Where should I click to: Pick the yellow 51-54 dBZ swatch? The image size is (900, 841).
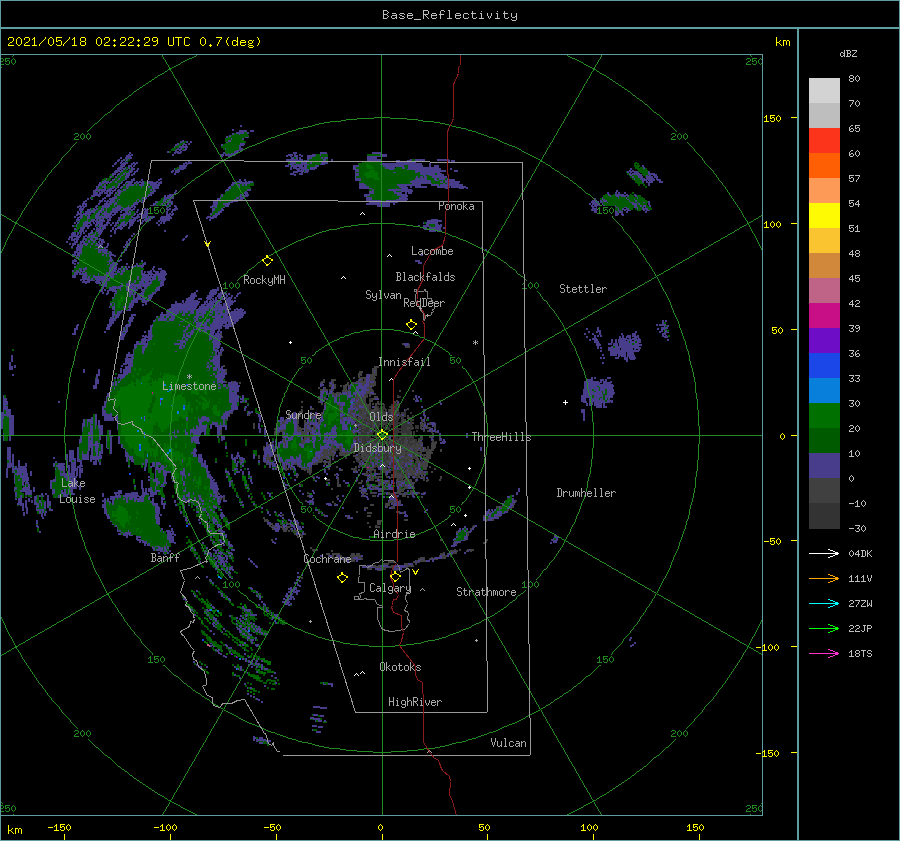[824, 216]
